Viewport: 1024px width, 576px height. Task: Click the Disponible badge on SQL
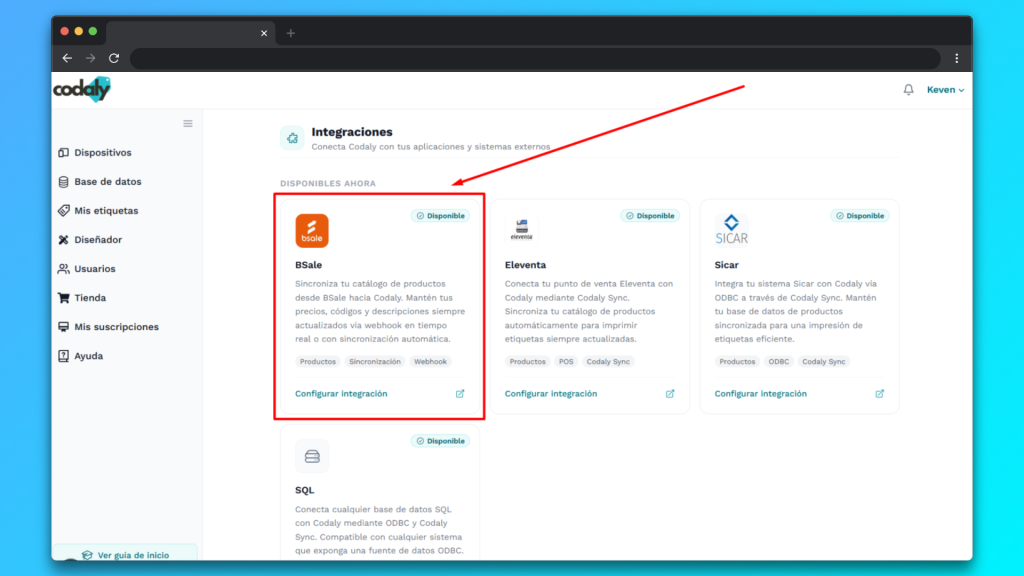[440, 441]
